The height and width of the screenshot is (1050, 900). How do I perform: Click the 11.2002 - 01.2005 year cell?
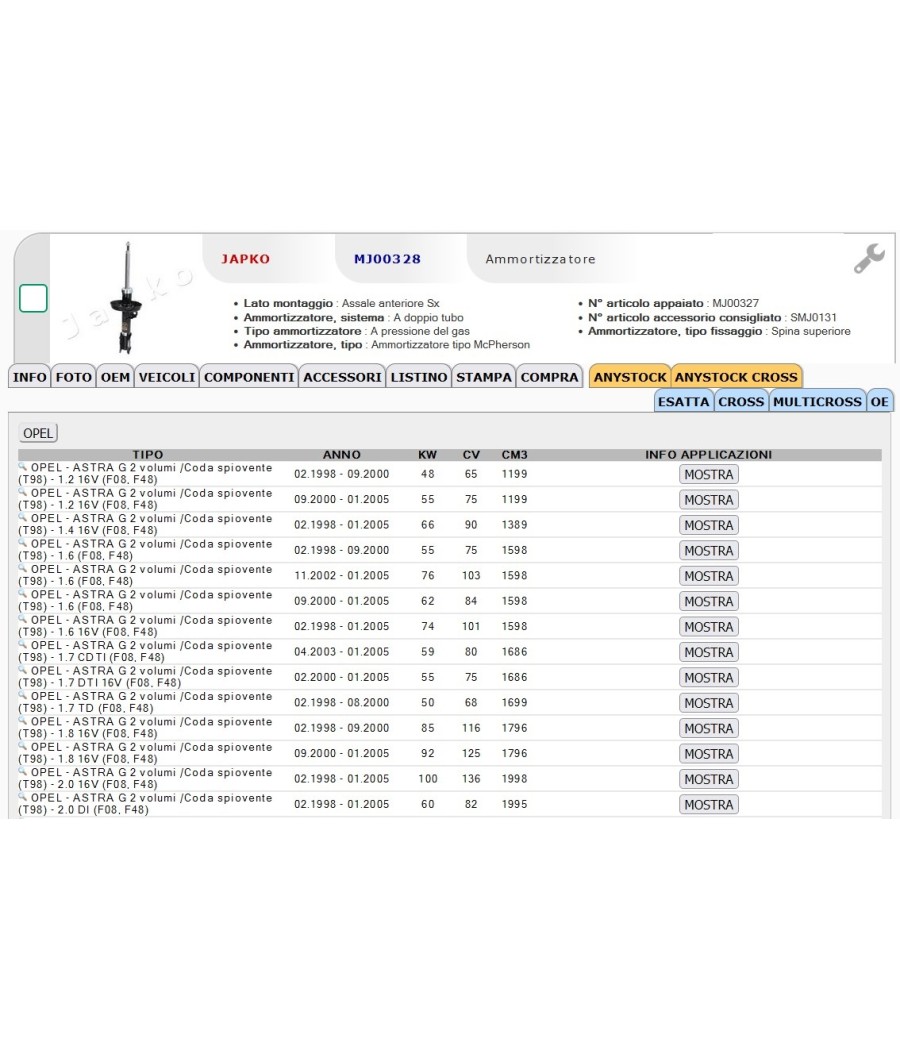point(342,576)
